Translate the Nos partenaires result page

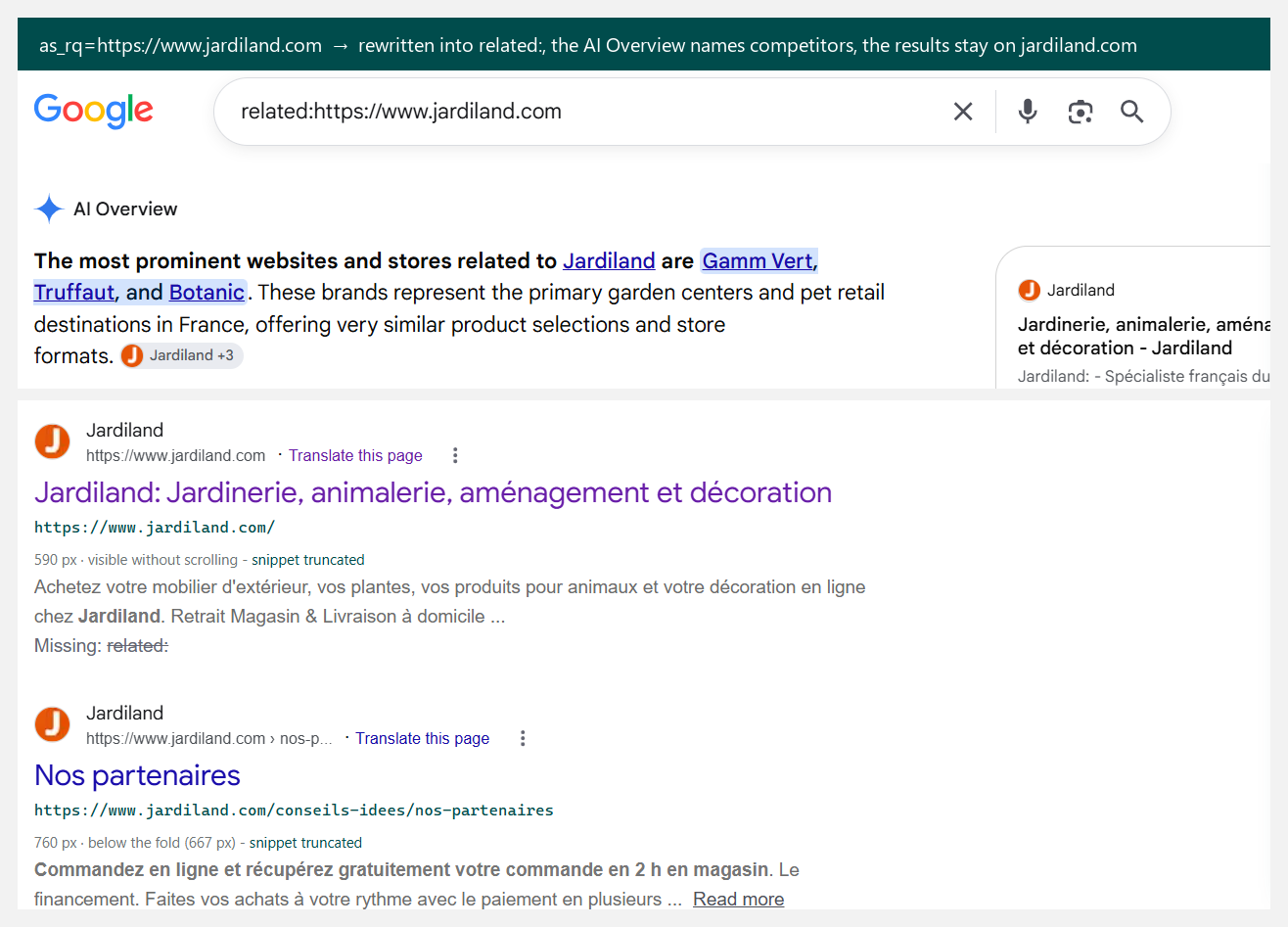pos(422,738)
